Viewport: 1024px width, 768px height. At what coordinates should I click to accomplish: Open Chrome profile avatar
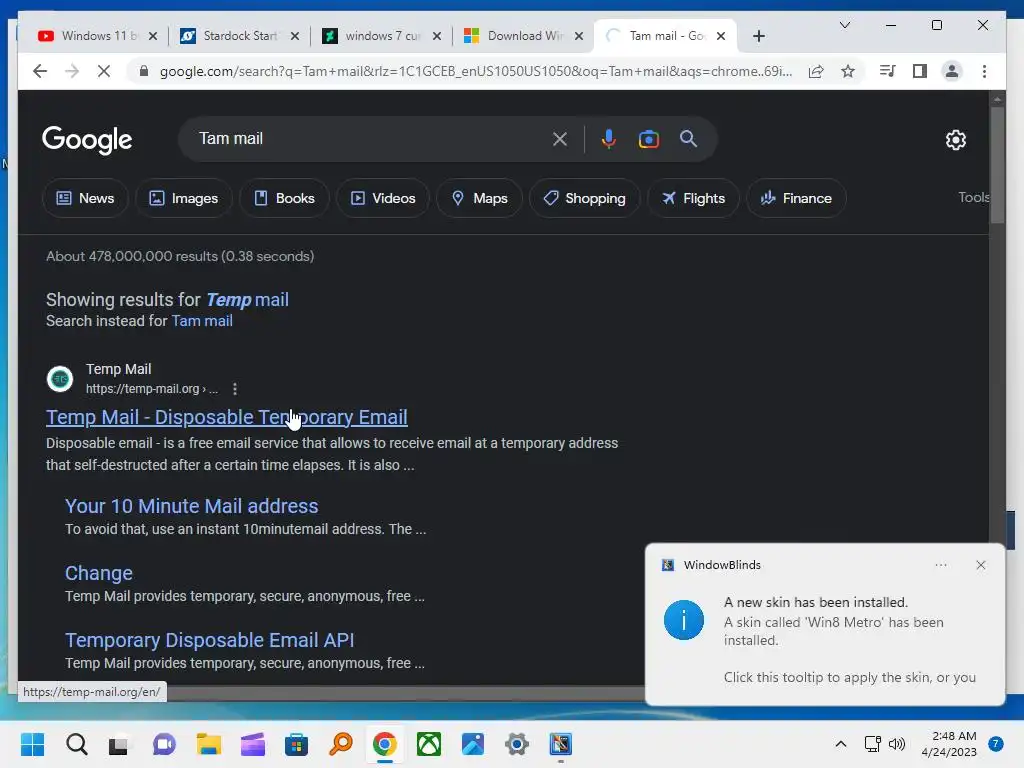952,71
